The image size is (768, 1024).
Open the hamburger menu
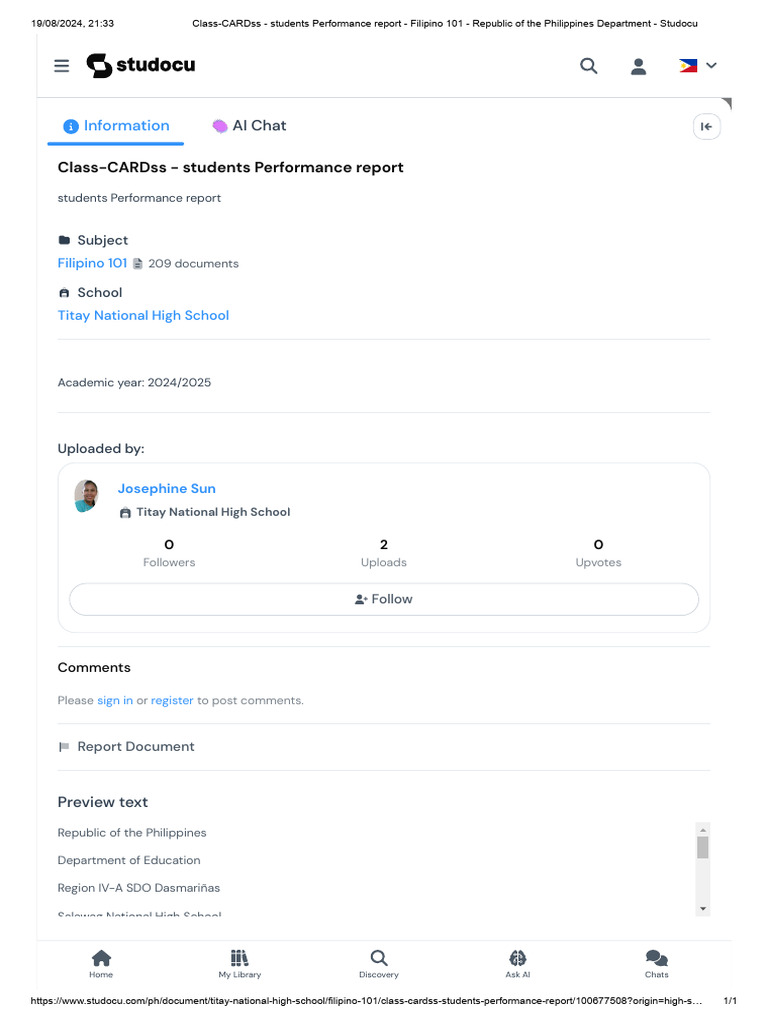tap(61, 66)
